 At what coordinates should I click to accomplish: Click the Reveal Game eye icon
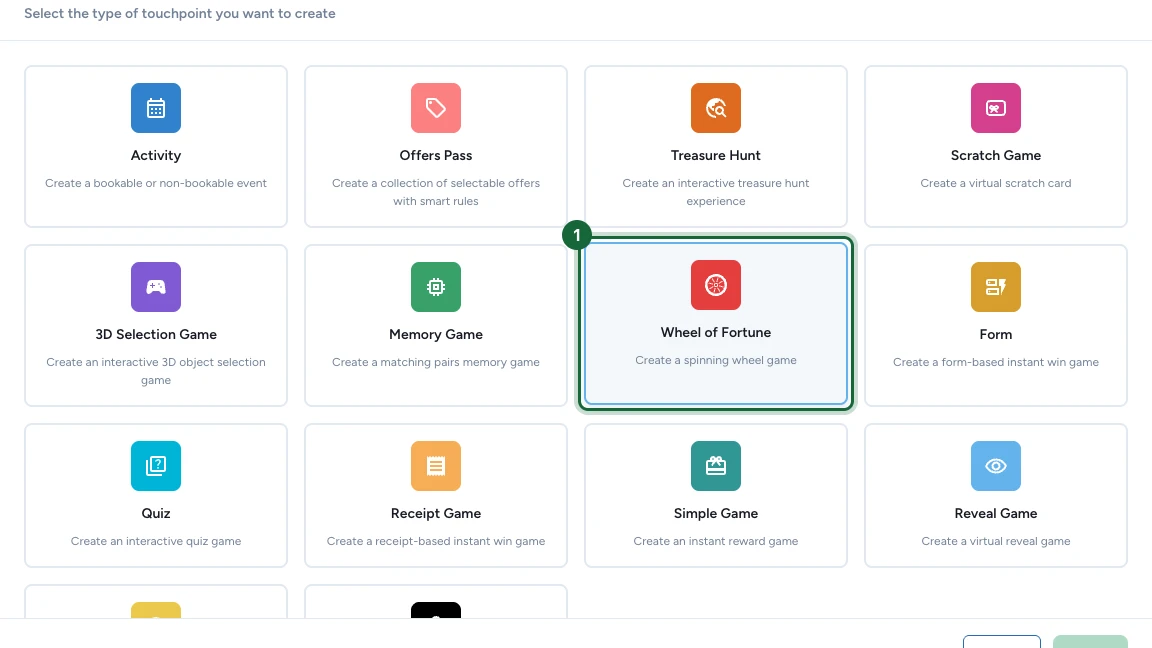996,466
